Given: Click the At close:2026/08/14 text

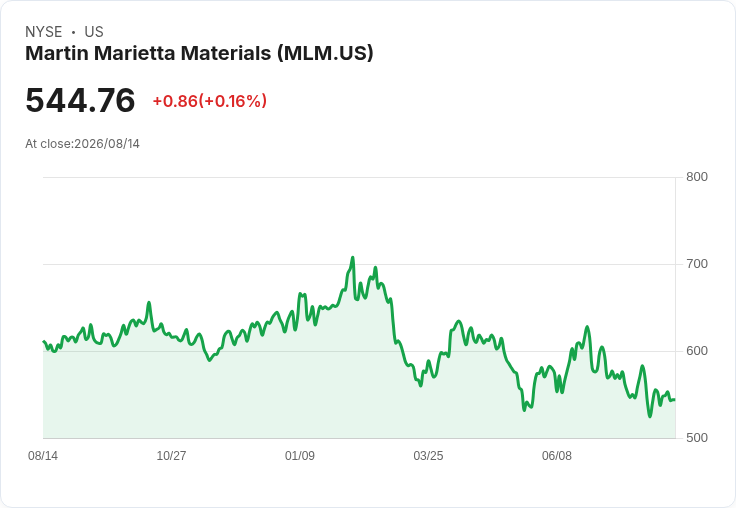Looking at the screenshot, I should point(83,144).
